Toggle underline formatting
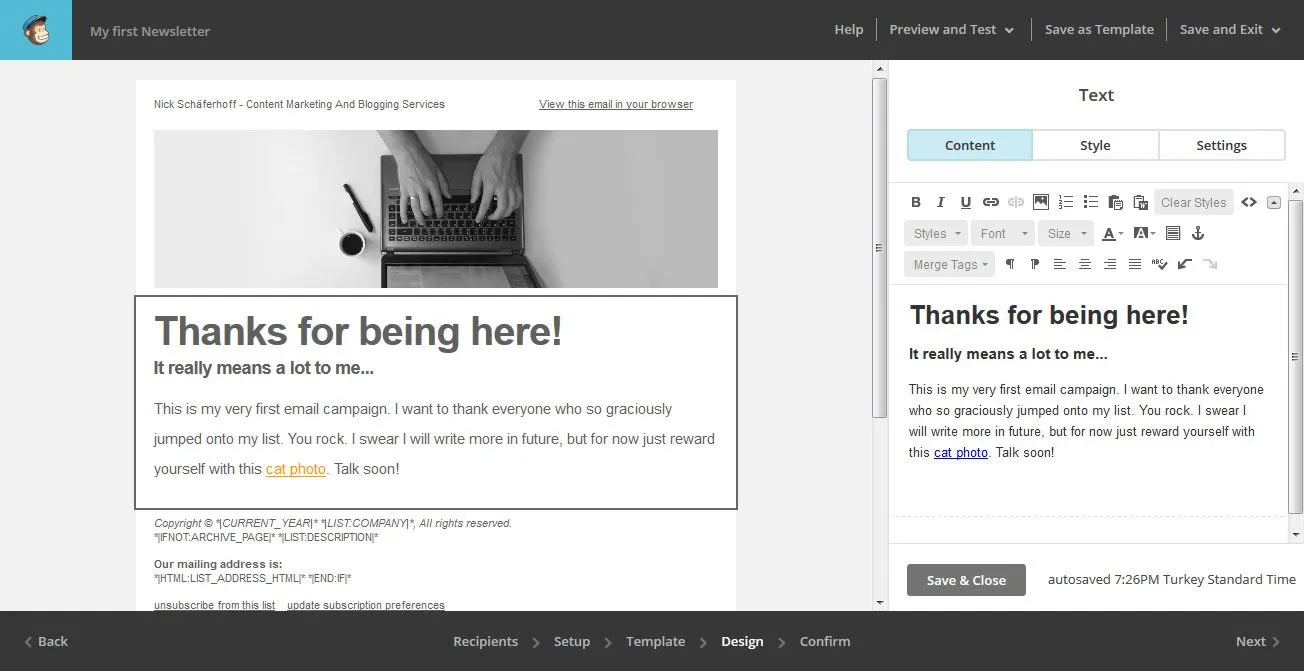The width and height of the screenshot is (1304, 671). pos(966,202)
